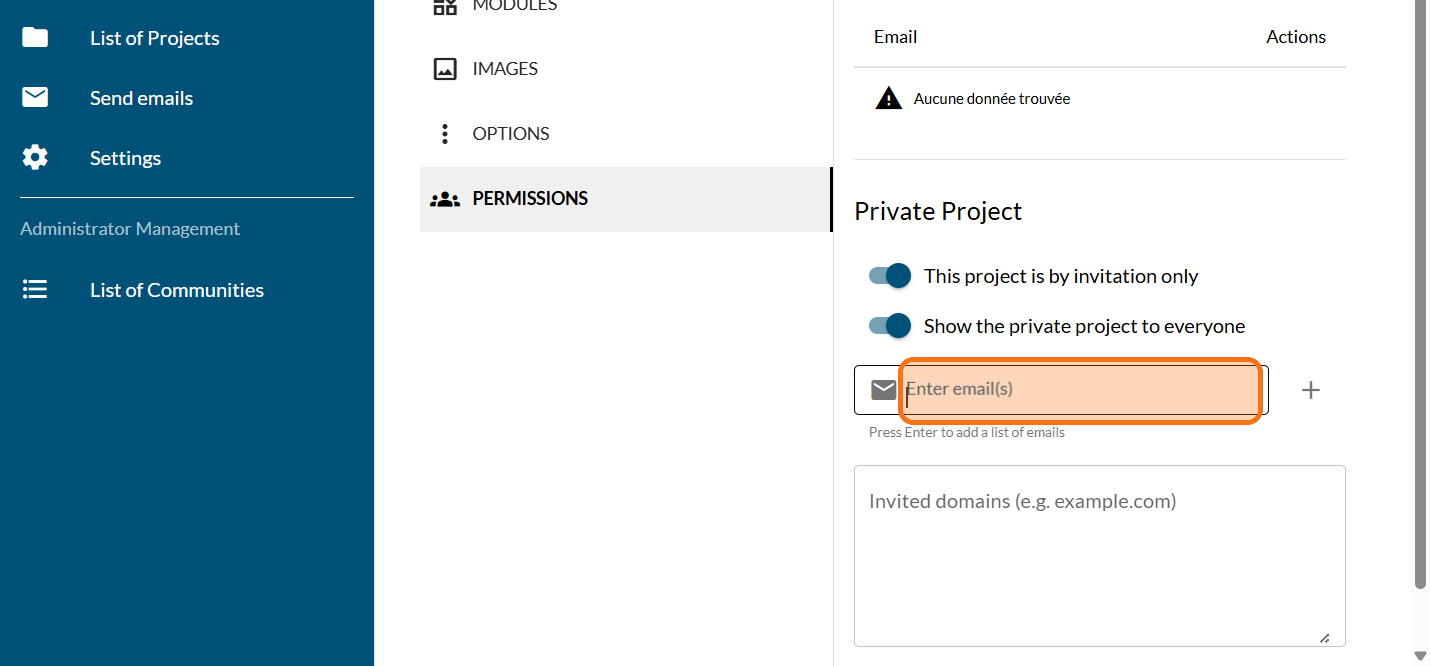The width and height of the screenshot is (1430, 666).
Task: Focus the Enter email(s) input field
Action: click(1080, 389)
